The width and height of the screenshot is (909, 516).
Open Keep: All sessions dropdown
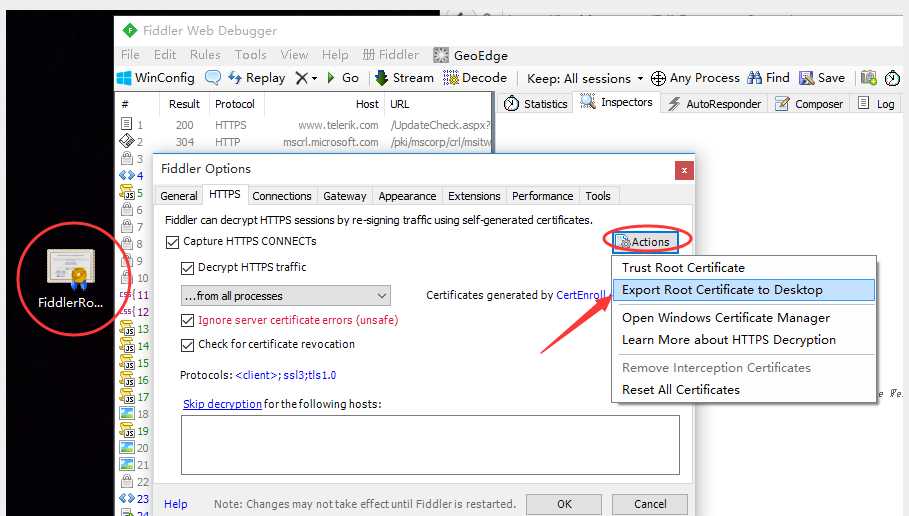(585, 78)
